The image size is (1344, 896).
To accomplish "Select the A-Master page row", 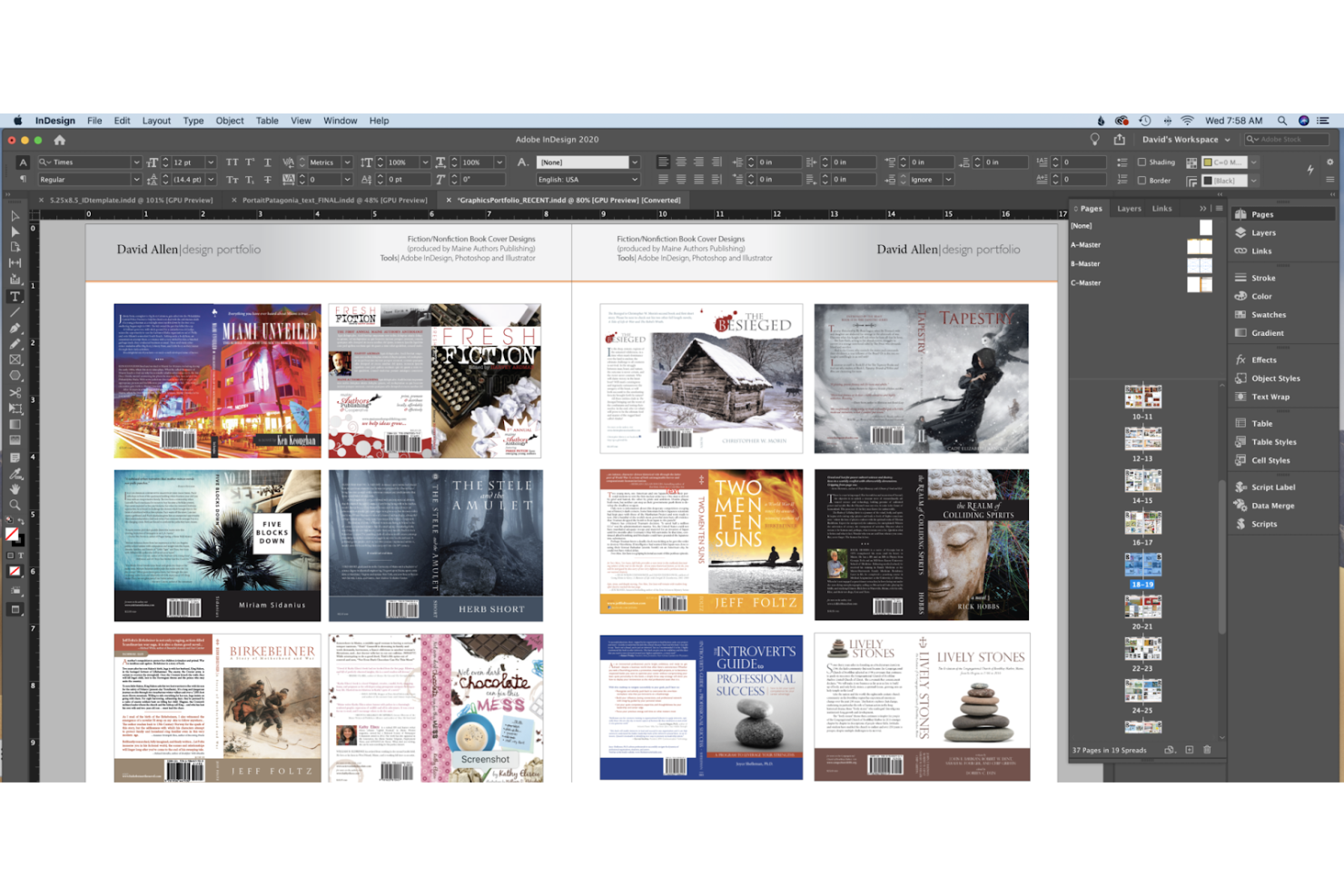I will coord(1142,245).
